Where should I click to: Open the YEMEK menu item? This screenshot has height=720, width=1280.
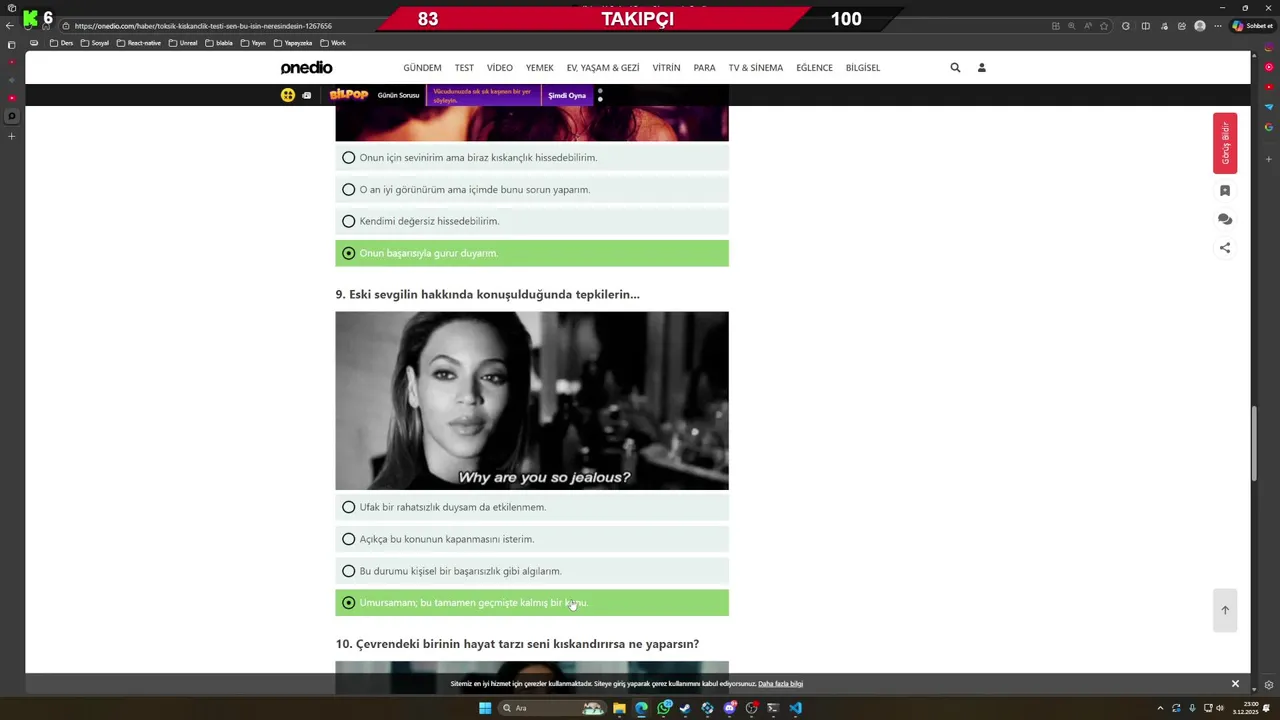pos(540,68)
